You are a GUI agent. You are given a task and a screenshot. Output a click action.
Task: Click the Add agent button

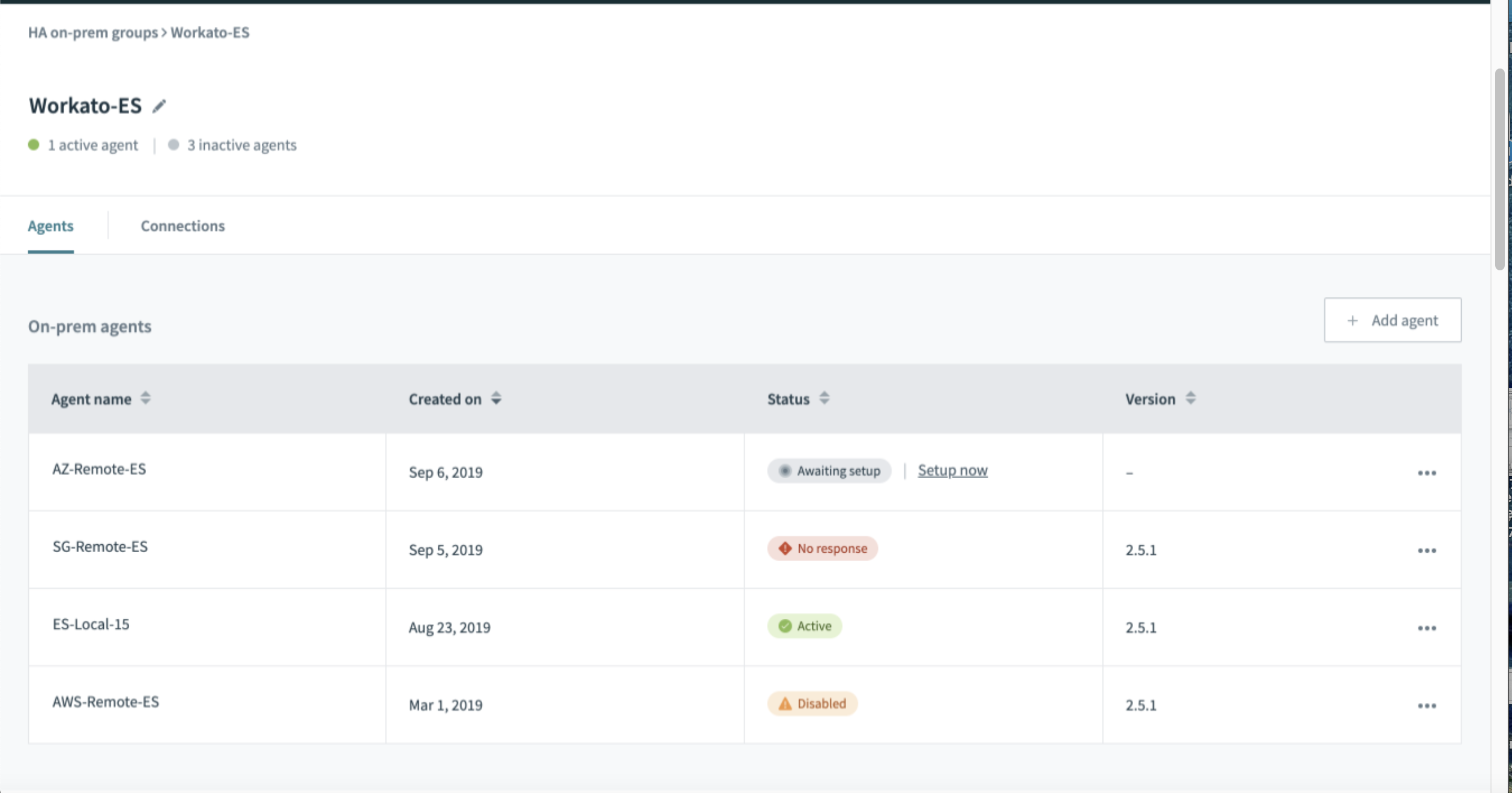click(1392, 320)
